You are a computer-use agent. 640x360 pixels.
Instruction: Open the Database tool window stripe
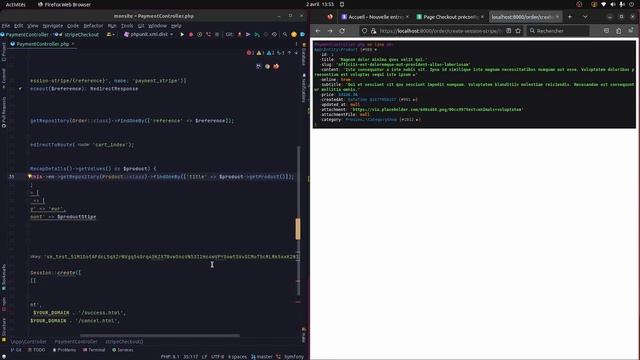pyautogui.click(x=304, y=54)
